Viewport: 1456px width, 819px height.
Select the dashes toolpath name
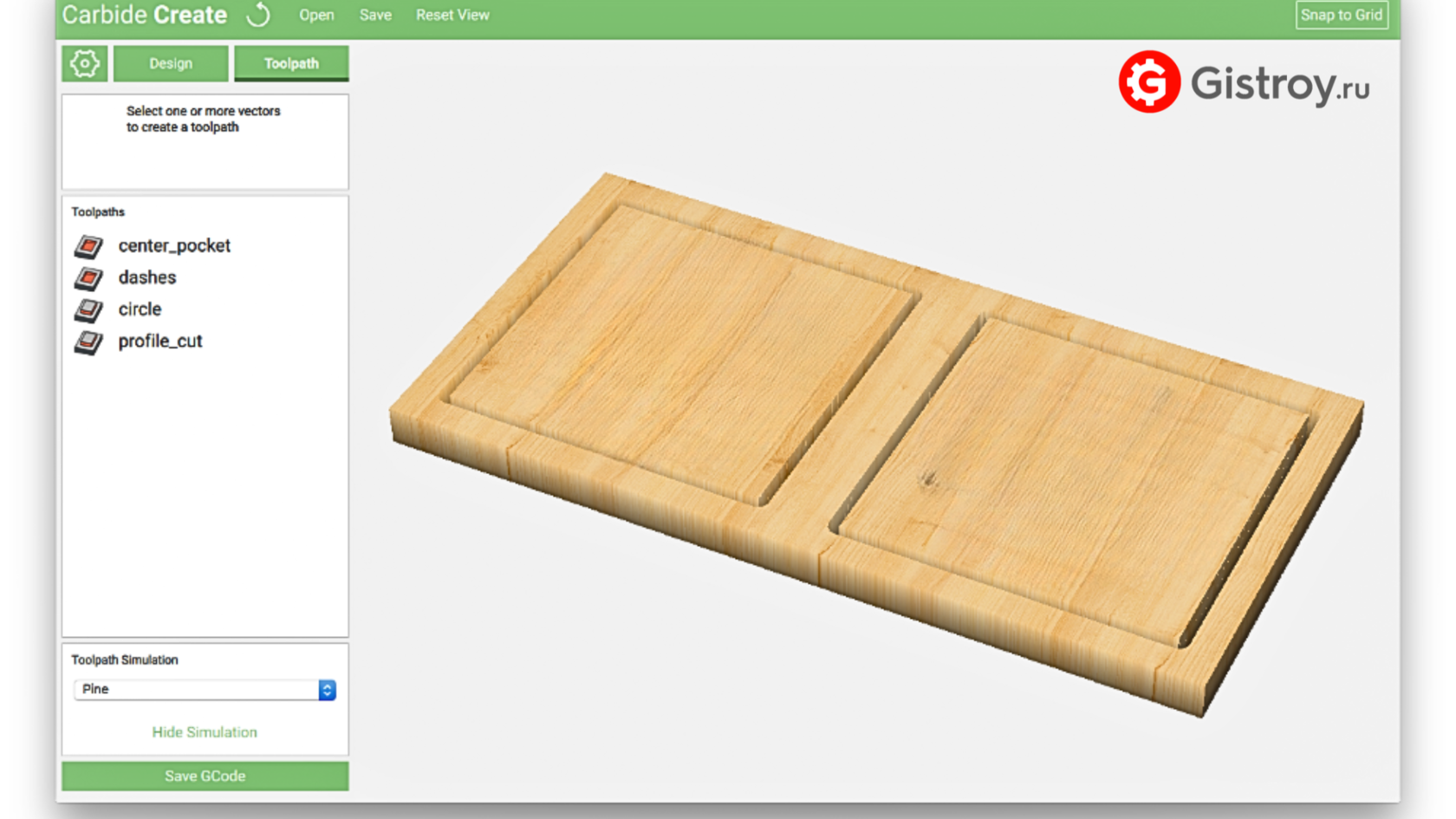[x=147, y=277]
